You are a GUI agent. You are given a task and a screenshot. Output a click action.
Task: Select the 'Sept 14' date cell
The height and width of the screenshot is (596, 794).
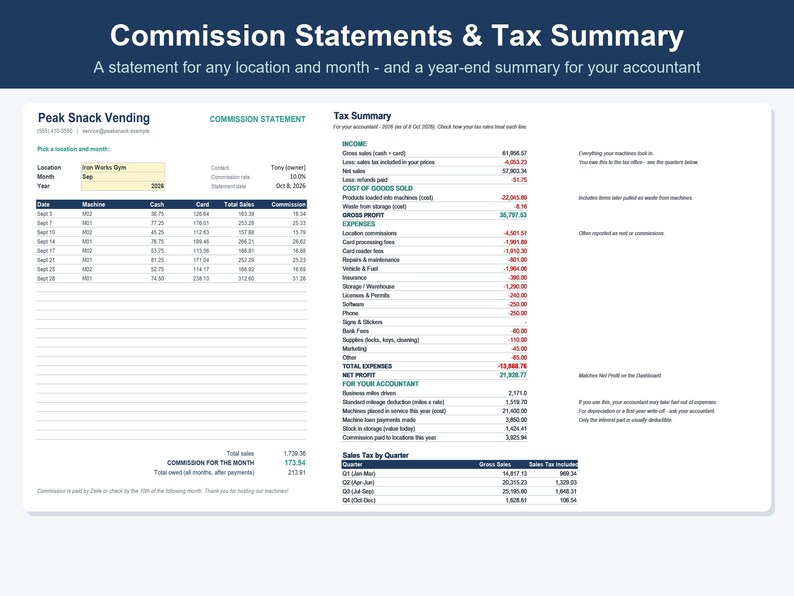[46, 242]
